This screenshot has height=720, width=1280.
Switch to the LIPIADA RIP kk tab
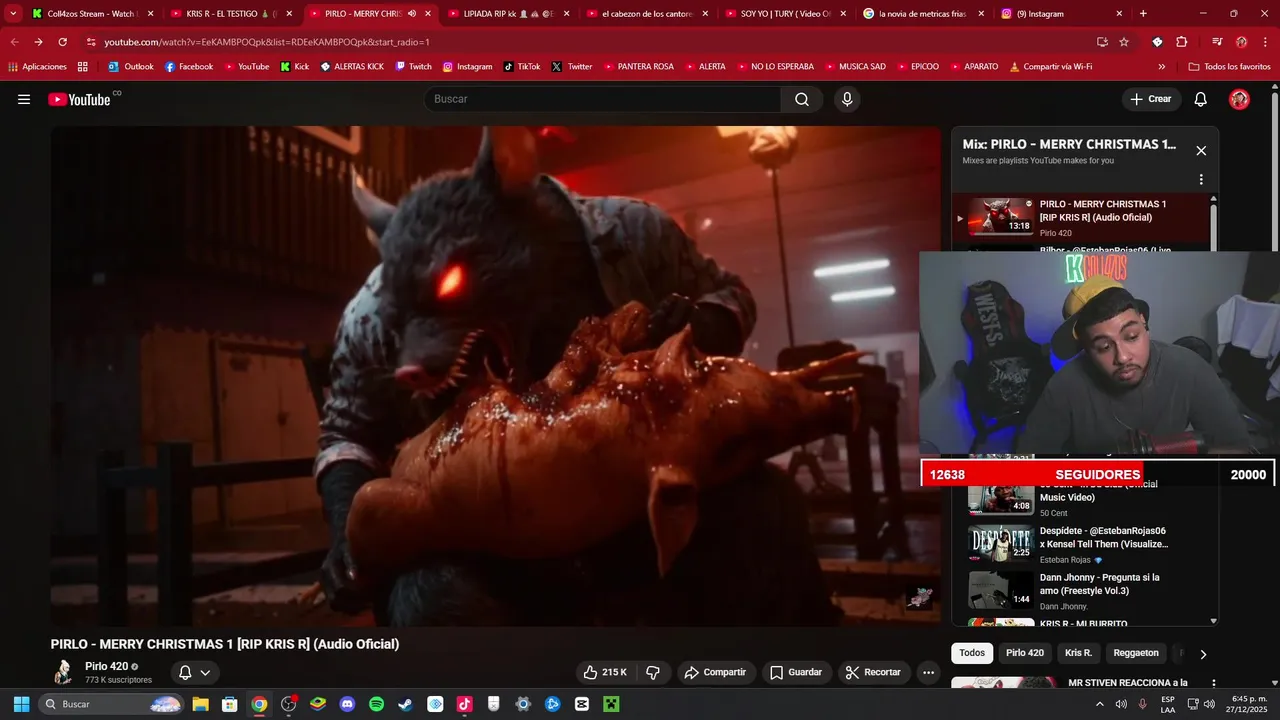[509, 14]
